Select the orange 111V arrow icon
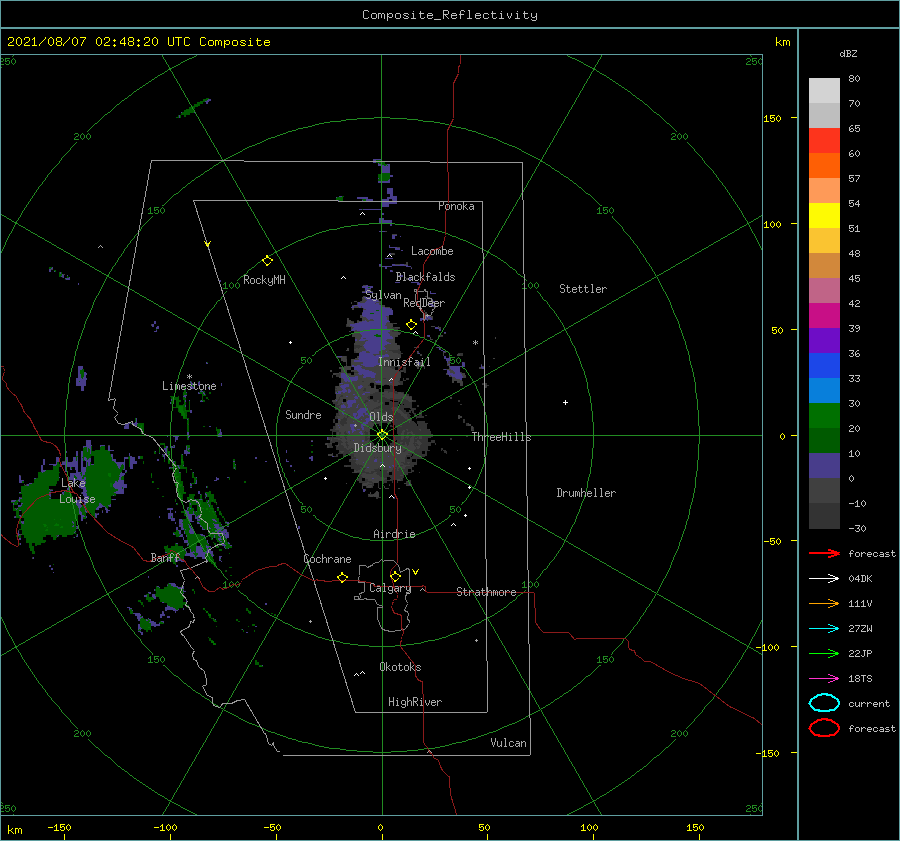 point(824,603)
